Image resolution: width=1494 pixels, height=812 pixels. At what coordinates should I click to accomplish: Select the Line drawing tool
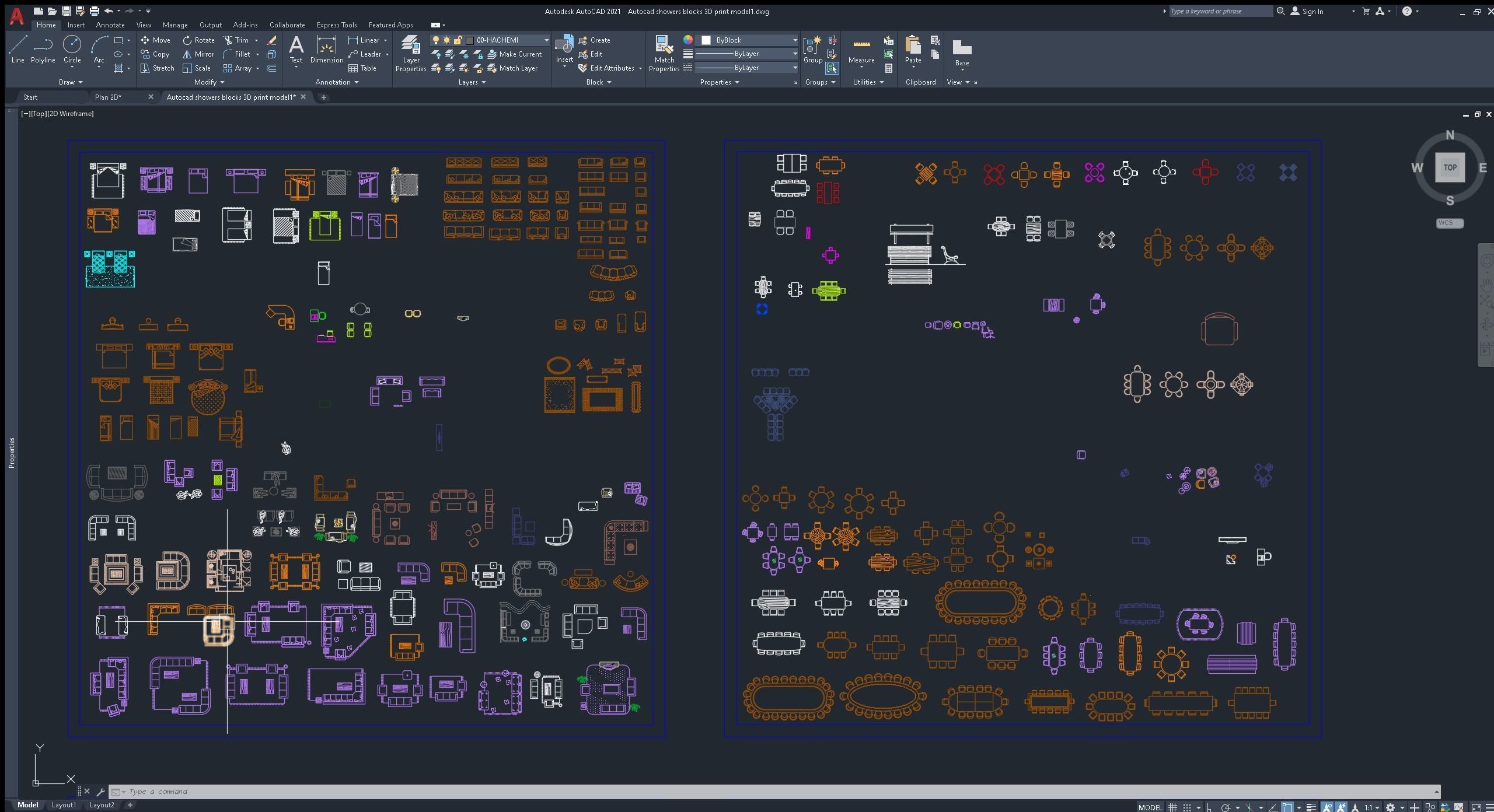click(18, 49)
